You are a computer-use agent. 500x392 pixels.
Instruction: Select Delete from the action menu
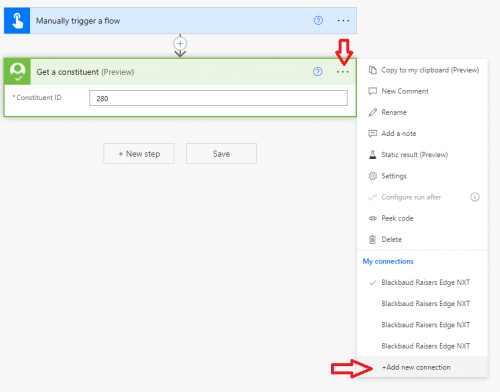422,239
